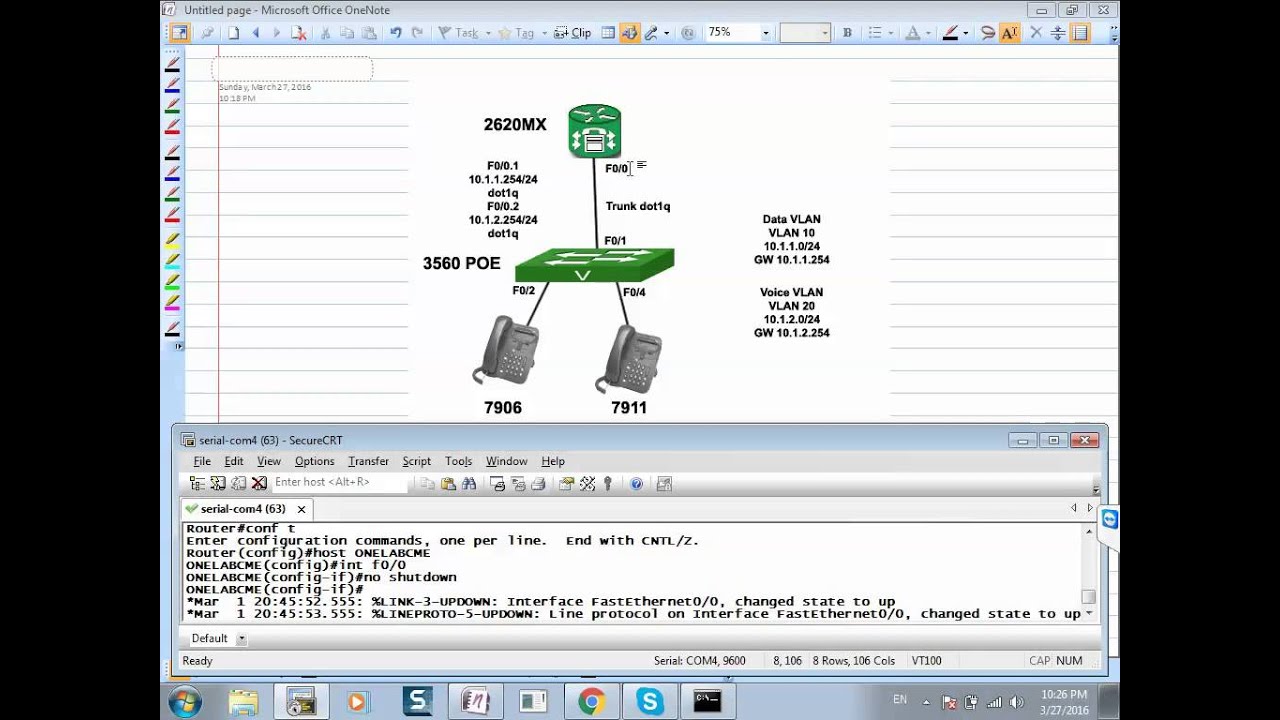The width and height of the screenshot is (1280, 720).
Task: Click Print Screen icon in SecureCRT toolbar
Action: coord(498,483)
